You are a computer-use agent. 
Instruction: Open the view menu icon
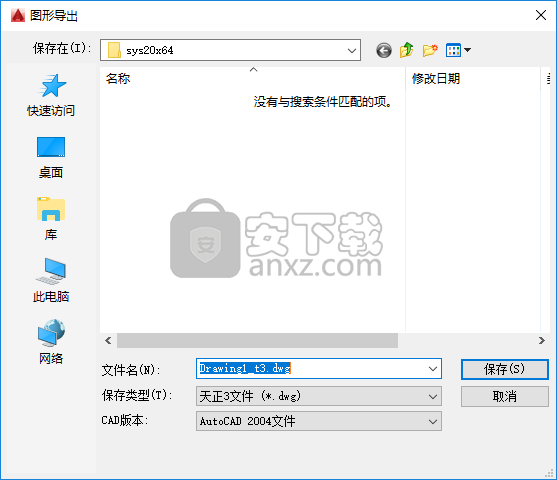458,50
